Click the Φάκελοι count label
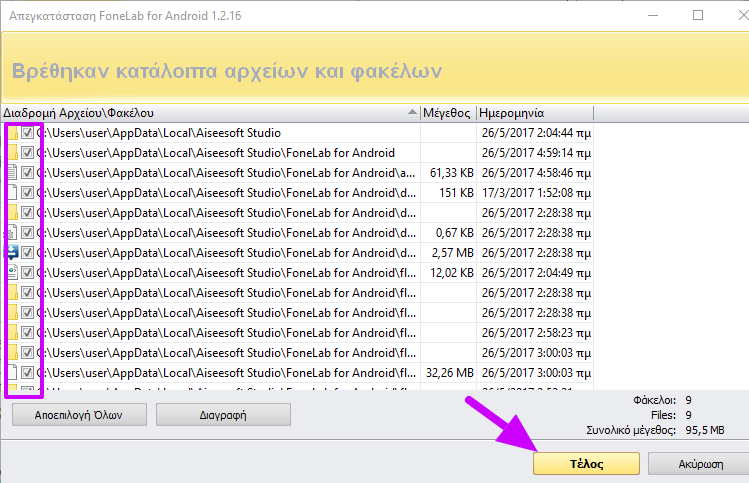 click(x=654, y=400)
